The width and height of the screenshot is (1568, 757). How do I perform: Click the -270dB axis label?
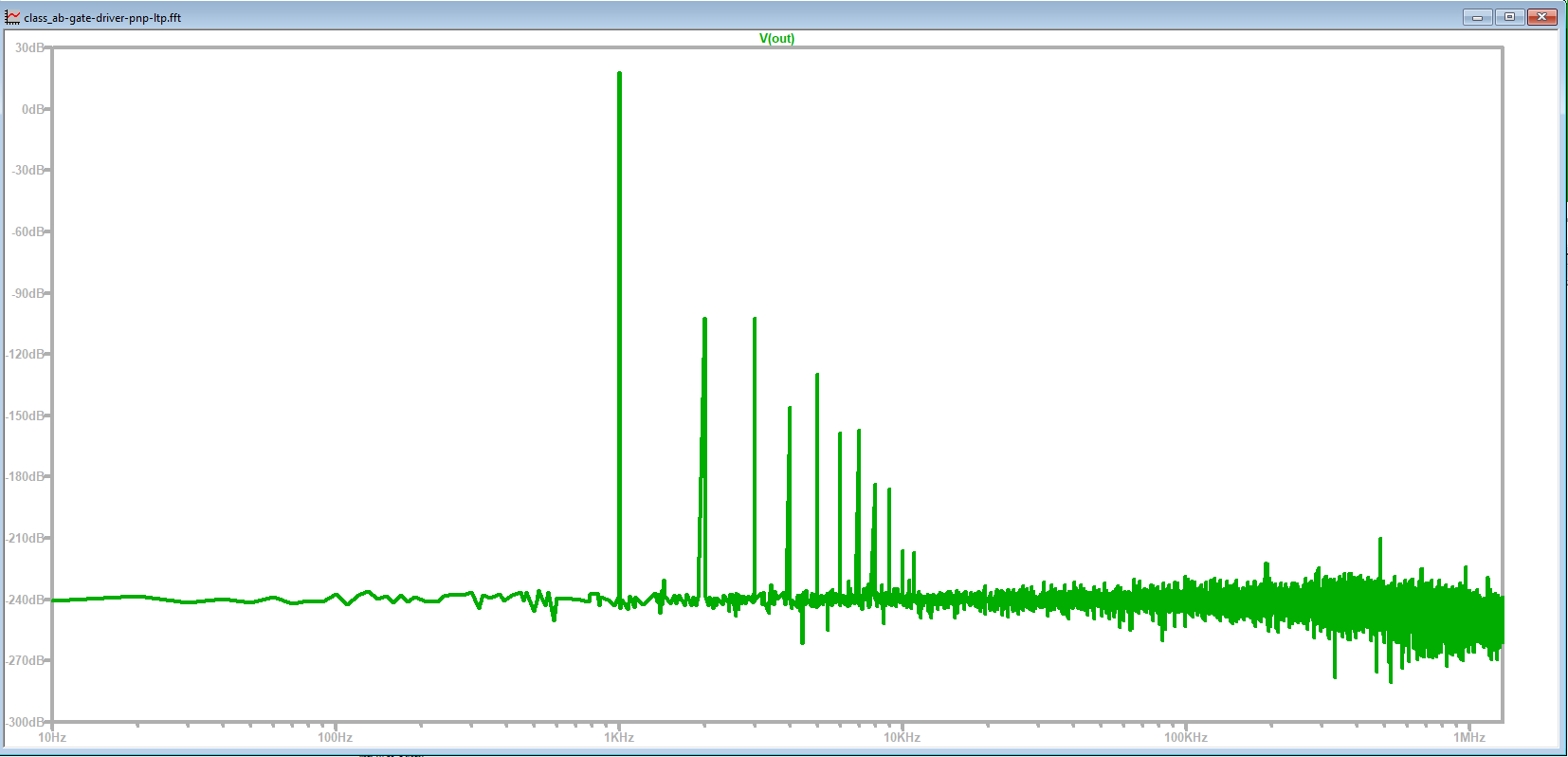(26, 660)
